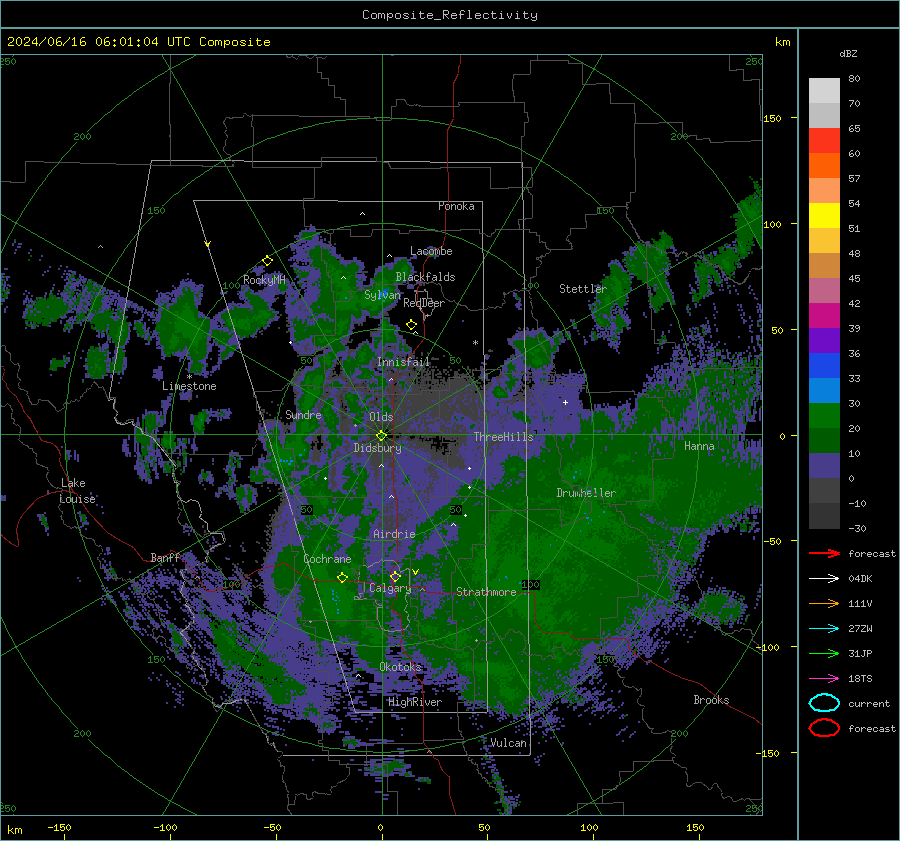Click the Banff label
Screen dimensions: 900x841
(x=165, y=558)
